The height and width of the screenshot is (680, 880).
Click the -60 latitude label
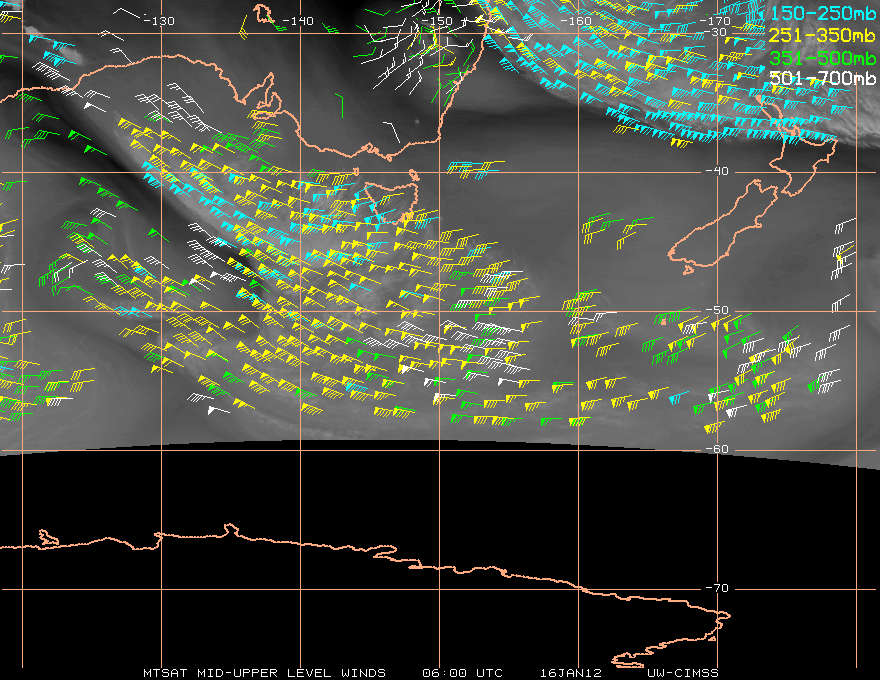point(717,449)
